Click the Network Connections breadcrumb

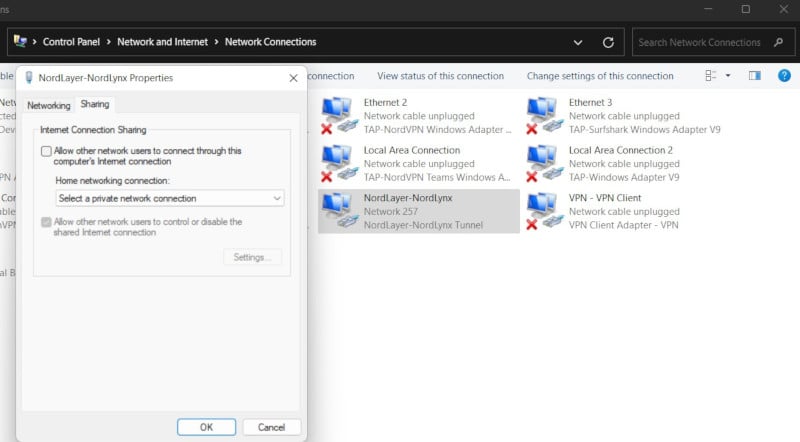pyautogui.click(x=270, y=42)
